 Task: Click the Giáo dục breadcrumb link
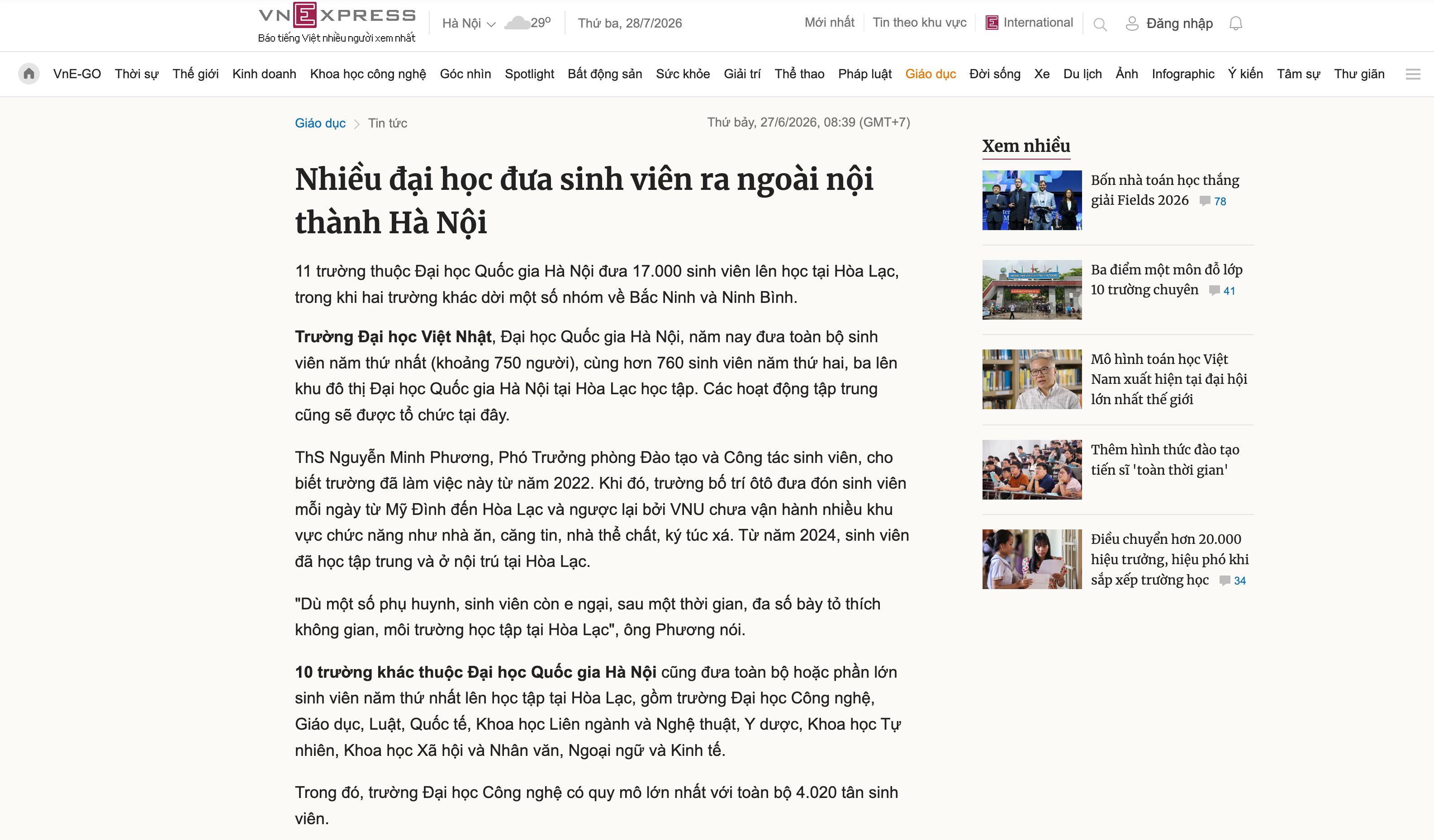click(320, 123)
